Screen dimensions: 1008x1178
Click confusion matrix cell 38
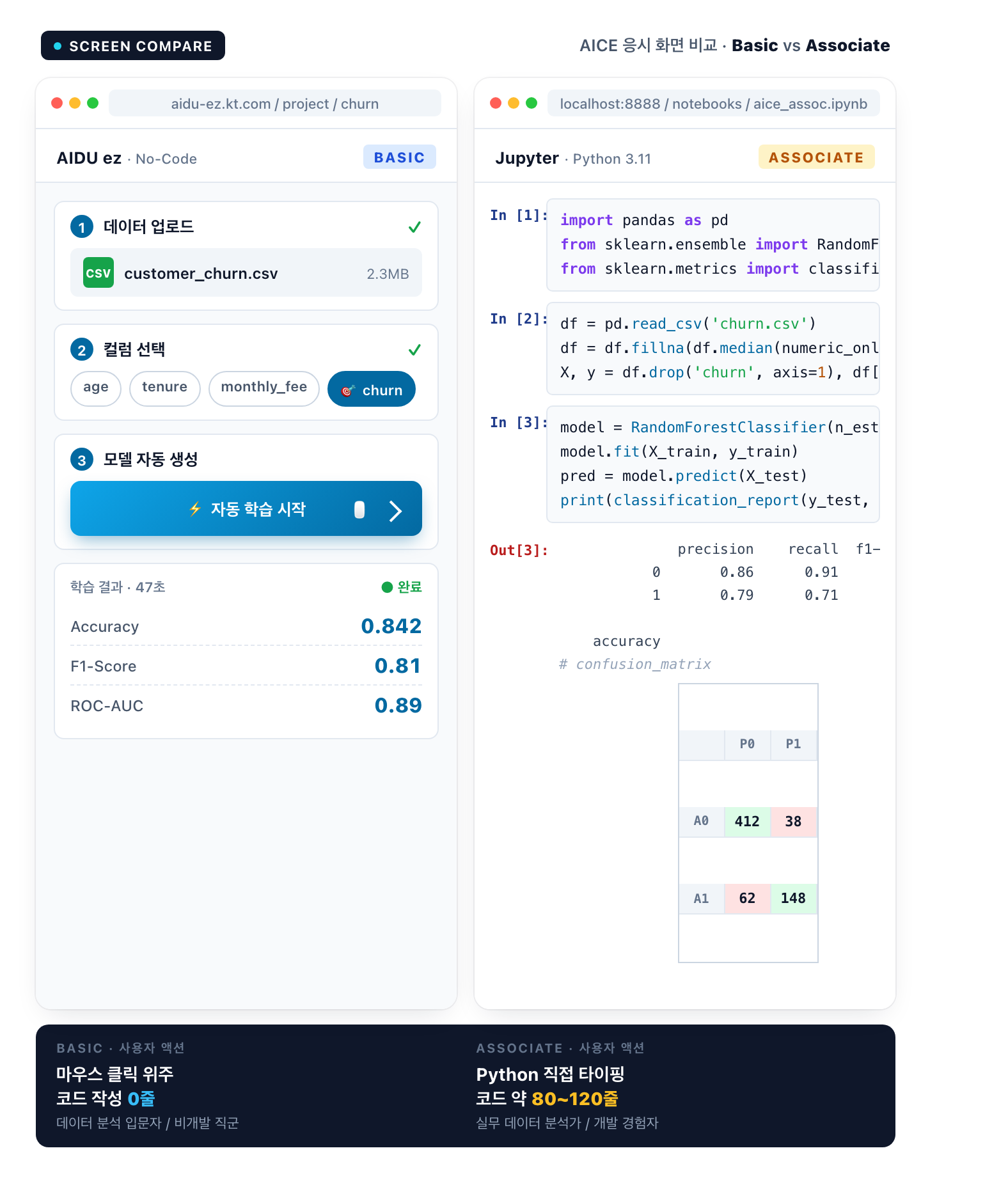point(794,822)
